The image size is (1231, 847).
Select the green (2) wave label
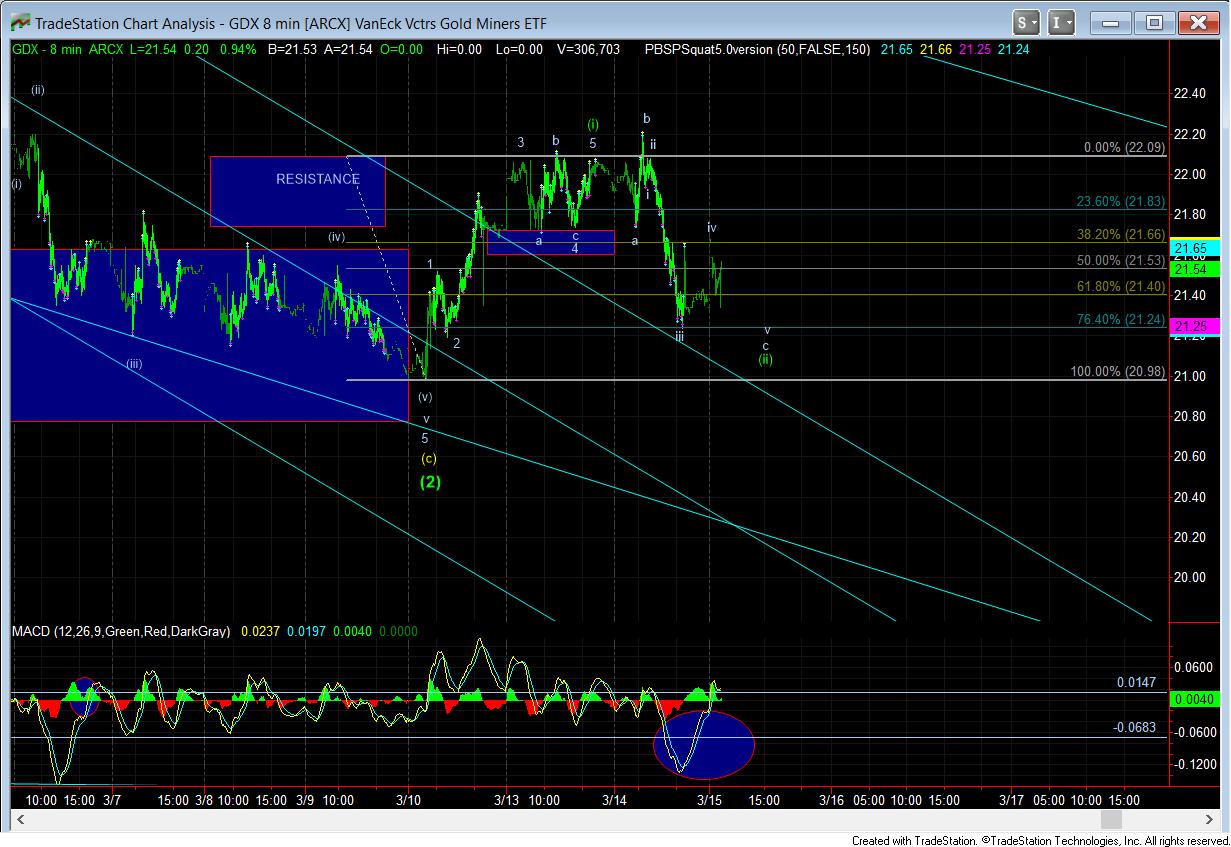tap(429, 481)
